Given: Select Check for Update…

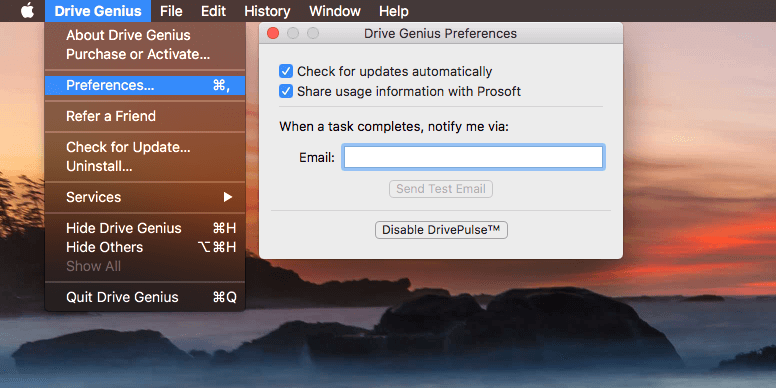Looking at the screenshot, I should pyautogui.click(x=145, y=147).
